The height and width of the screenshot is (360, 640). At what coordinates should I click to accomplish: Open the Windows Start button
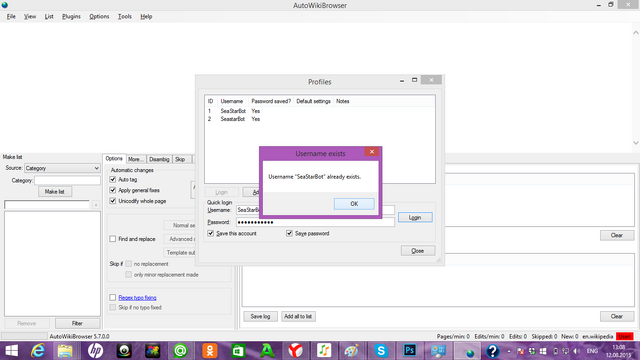(11, 351)
